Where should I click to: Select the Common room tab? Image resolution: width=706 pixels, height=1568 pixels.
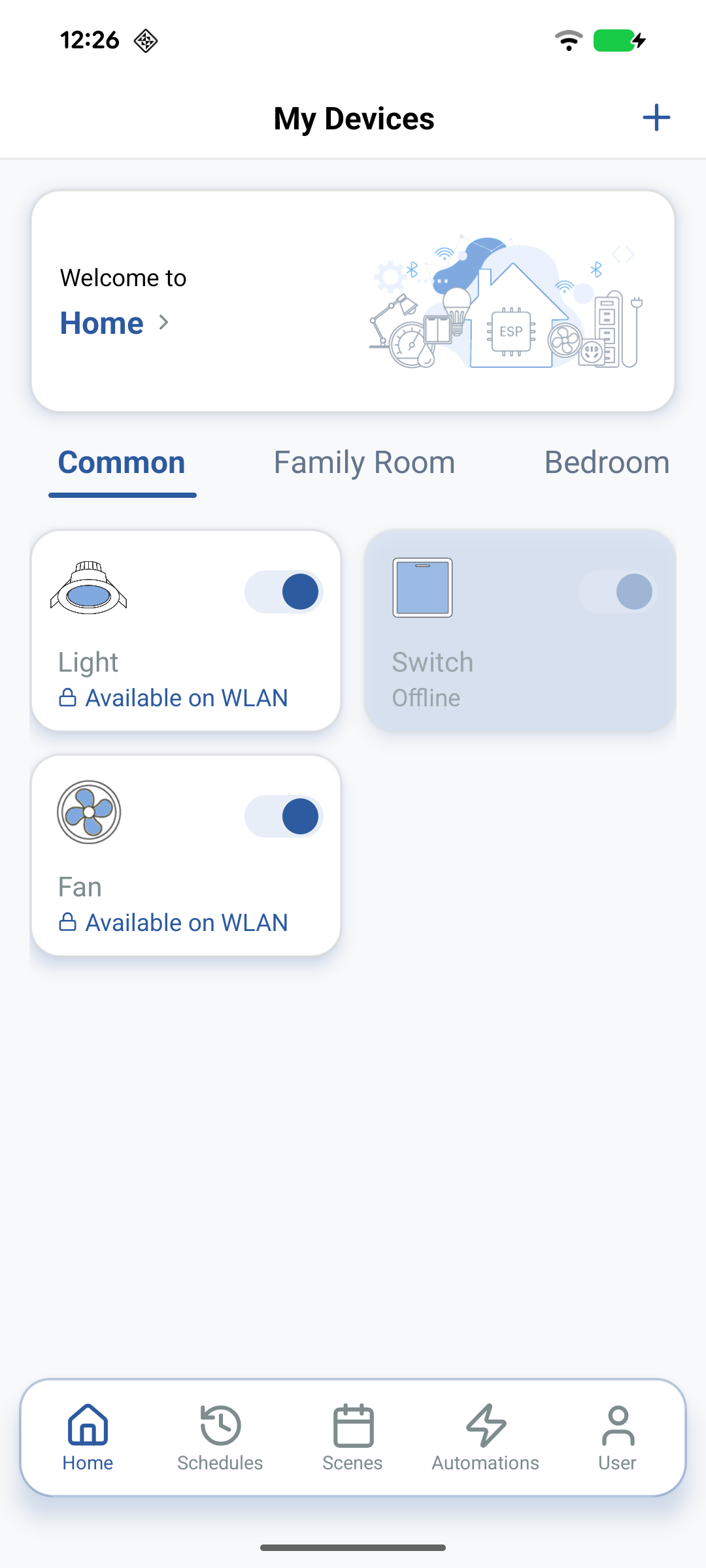(122, 463)
